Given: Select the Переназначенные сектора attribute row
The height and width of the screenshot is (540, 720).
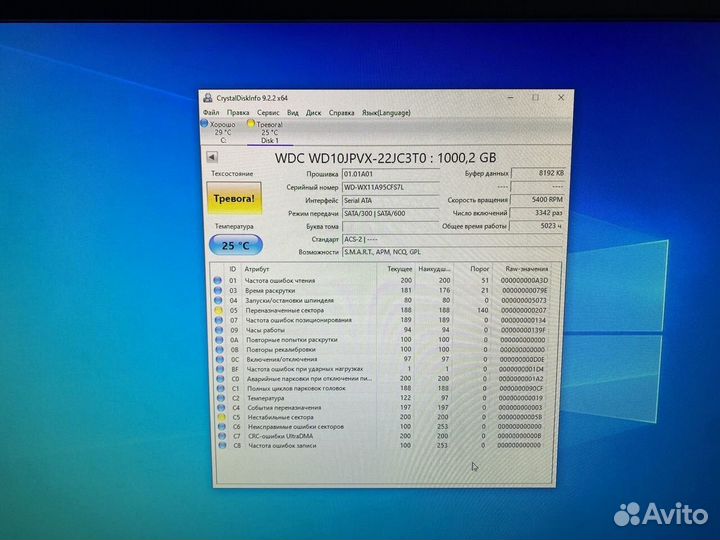Looking at the screenshot, I should click(300, 311).
